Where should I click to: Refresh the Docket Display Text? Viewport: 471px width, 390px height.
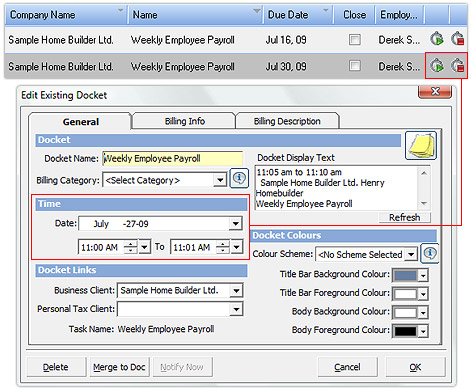click(x=405, y=217)
